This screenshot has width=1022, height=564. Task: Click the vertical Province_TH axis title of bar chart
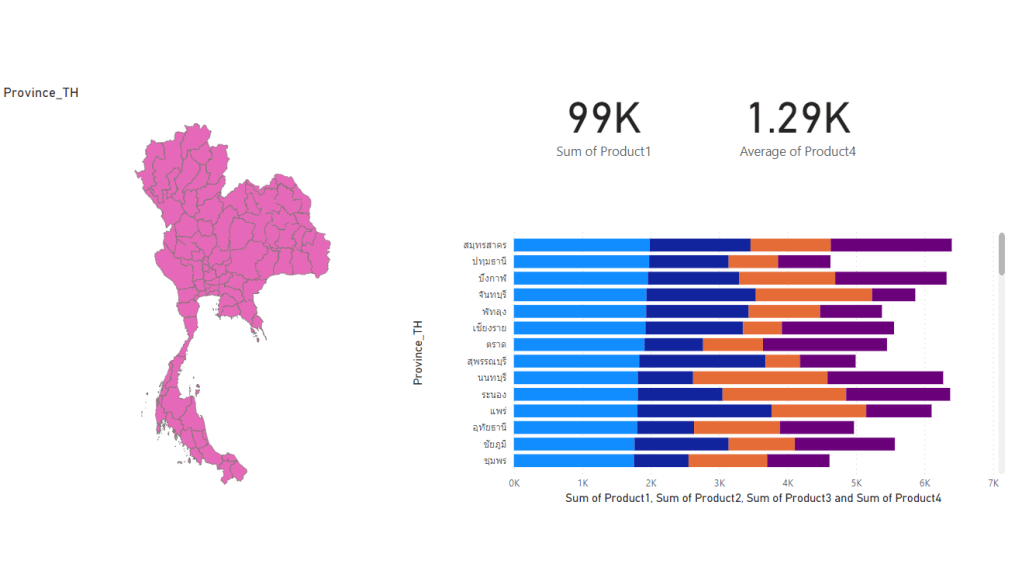[418, 353]
